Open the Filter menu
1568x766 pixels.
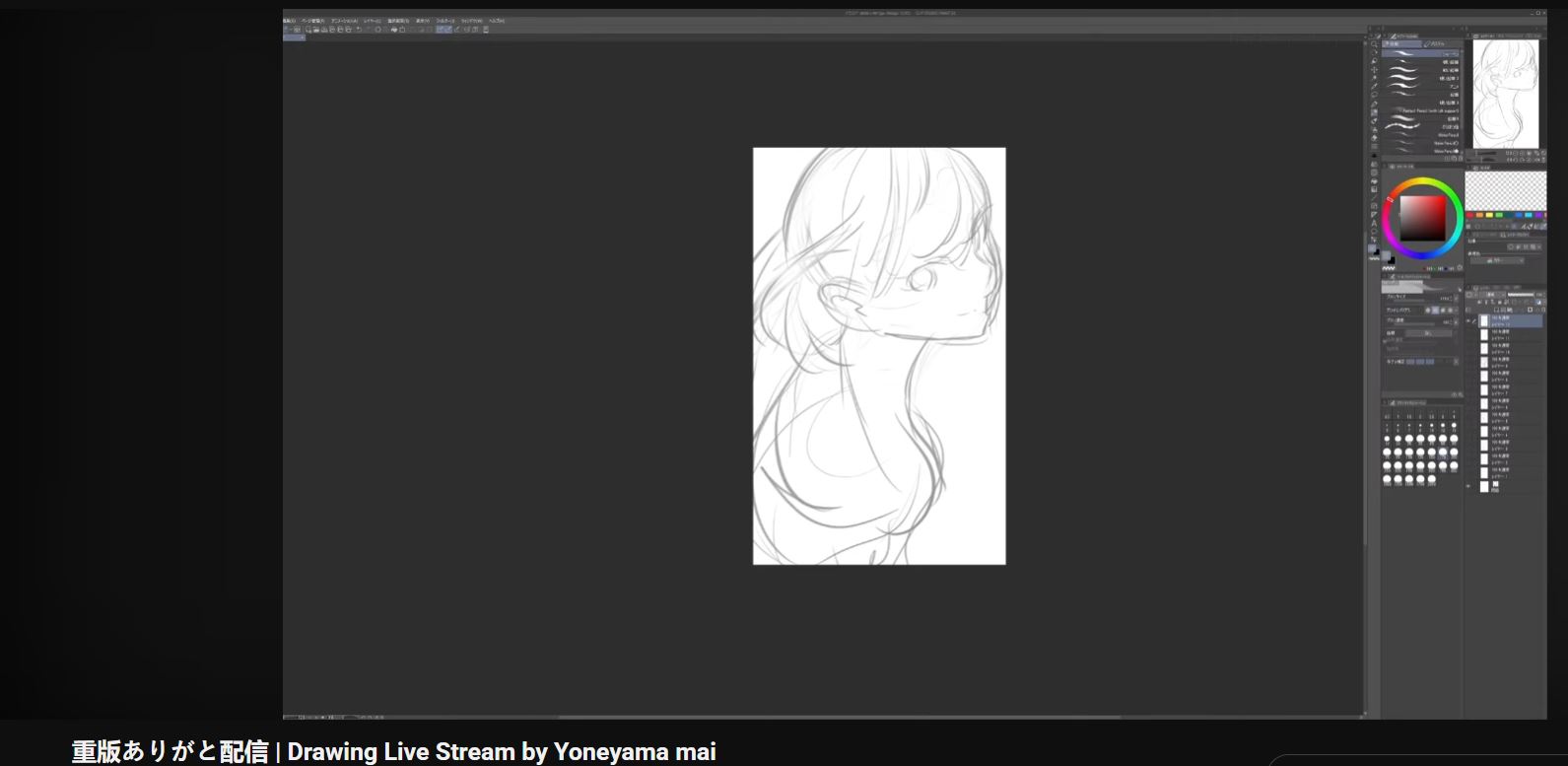[446, 21]
